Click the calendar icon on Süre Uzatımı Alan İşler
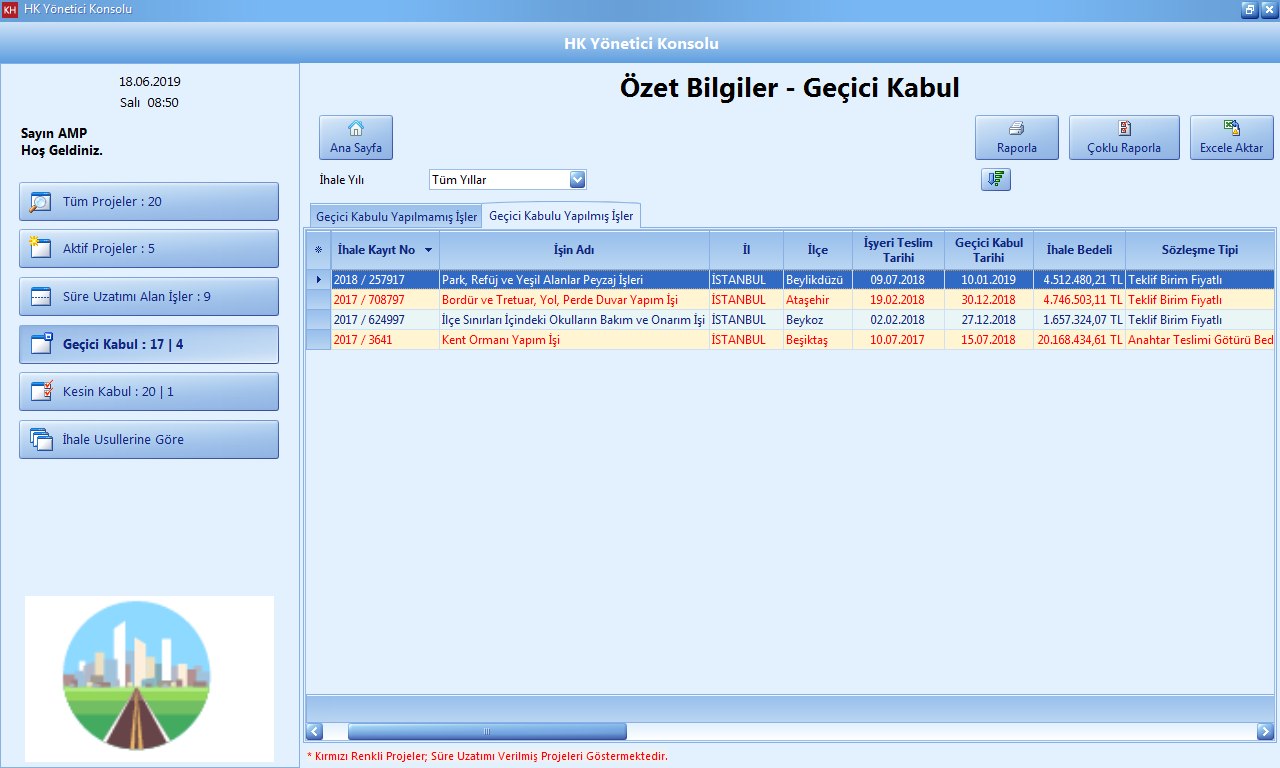1280x768 pixels. pos(39,296)
